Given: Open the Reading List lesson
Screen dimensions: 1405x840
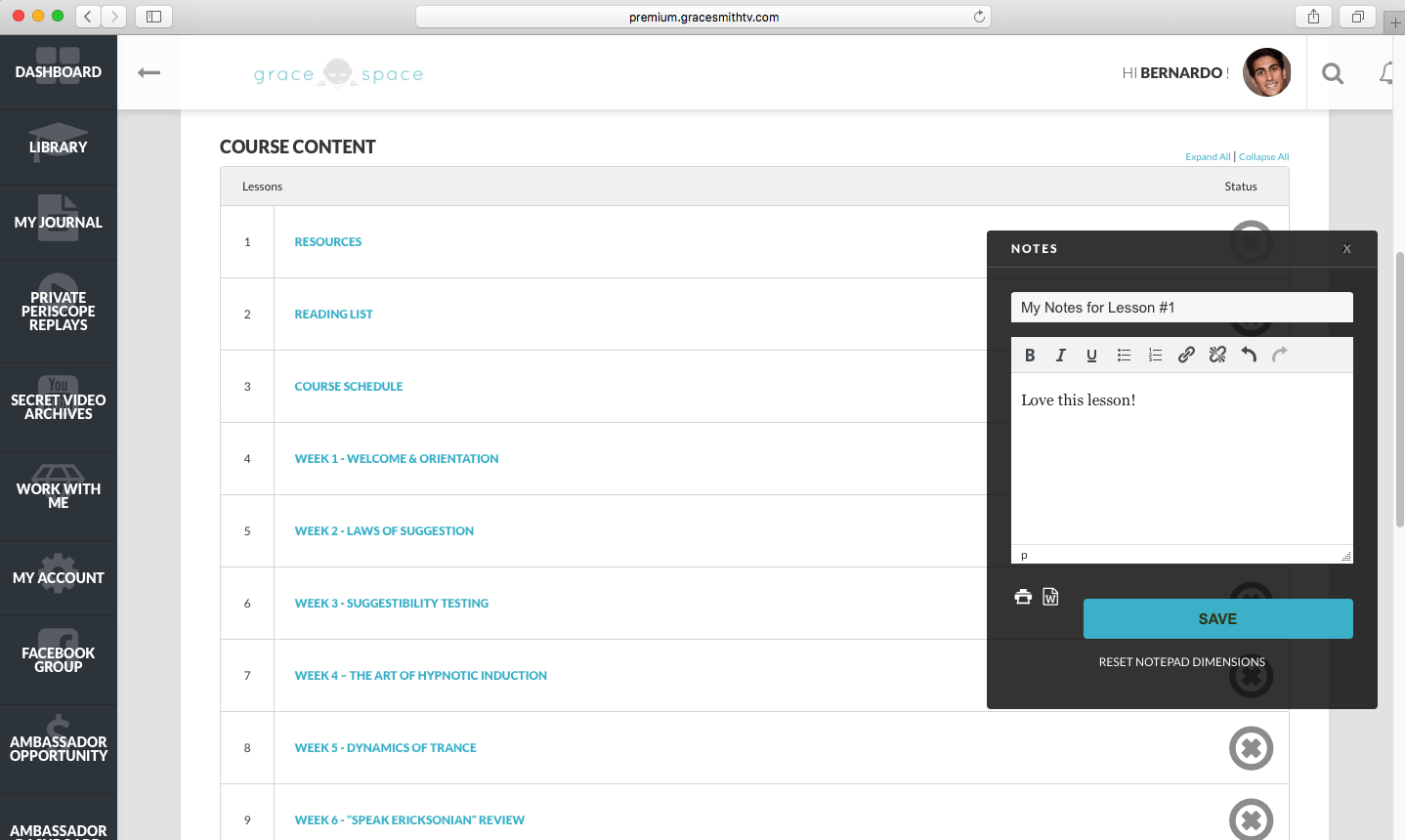Looking at the screenshot, I should tap(334, 315).
